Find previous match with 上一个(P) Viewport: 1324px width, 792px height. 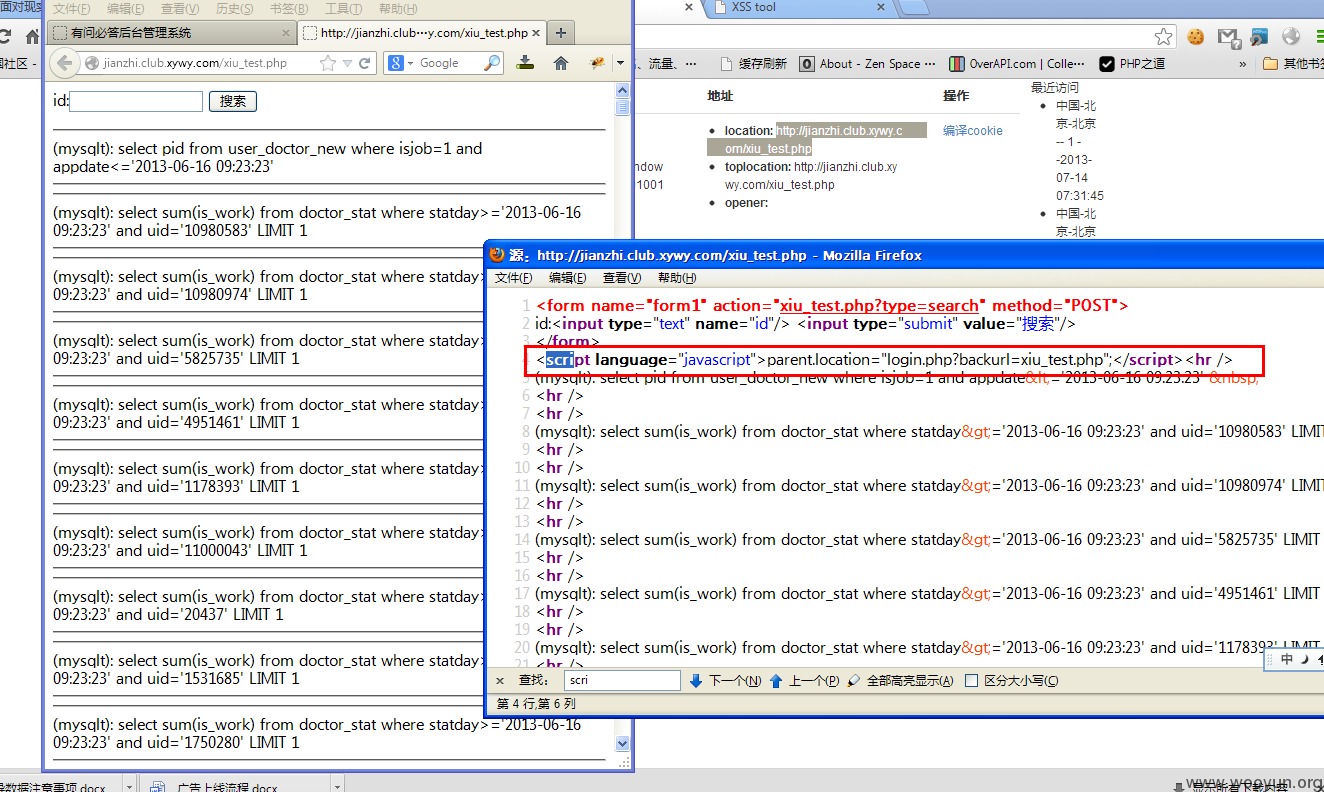(805, 681)
